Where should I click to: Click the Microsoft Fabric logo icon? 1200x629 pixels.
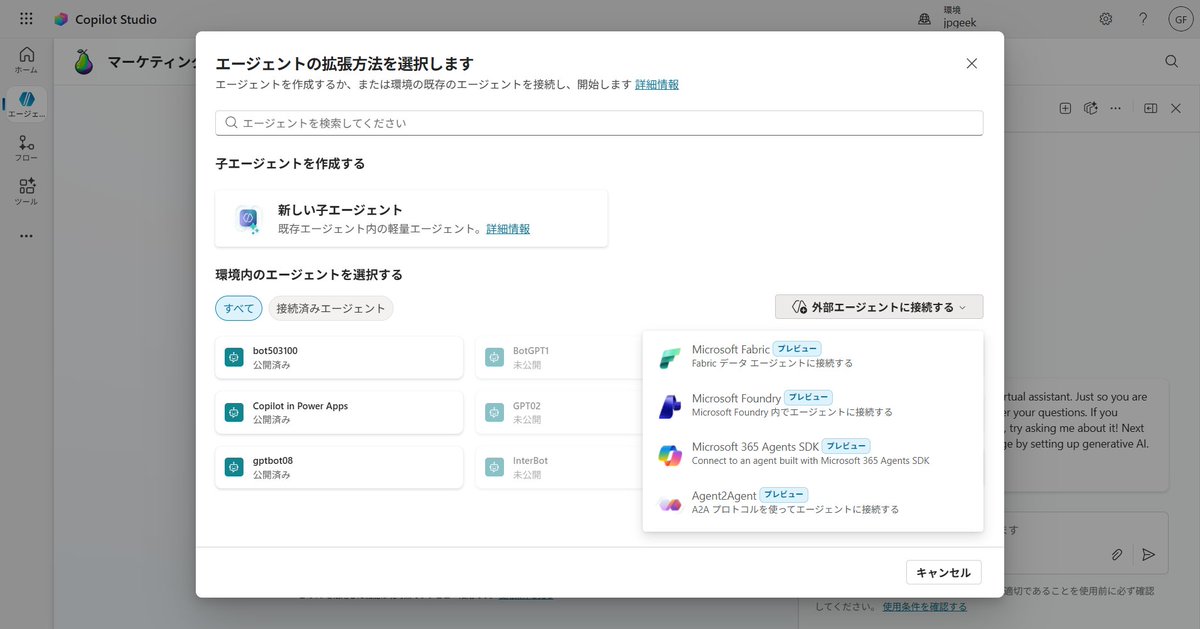point(670,357)
